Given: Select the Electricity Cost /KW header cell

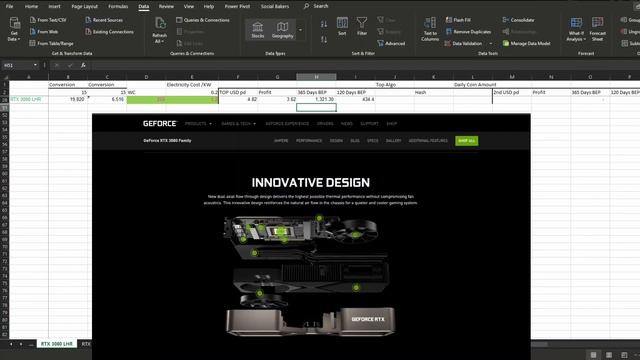Looking at the screenshot, I should (189, 84).
